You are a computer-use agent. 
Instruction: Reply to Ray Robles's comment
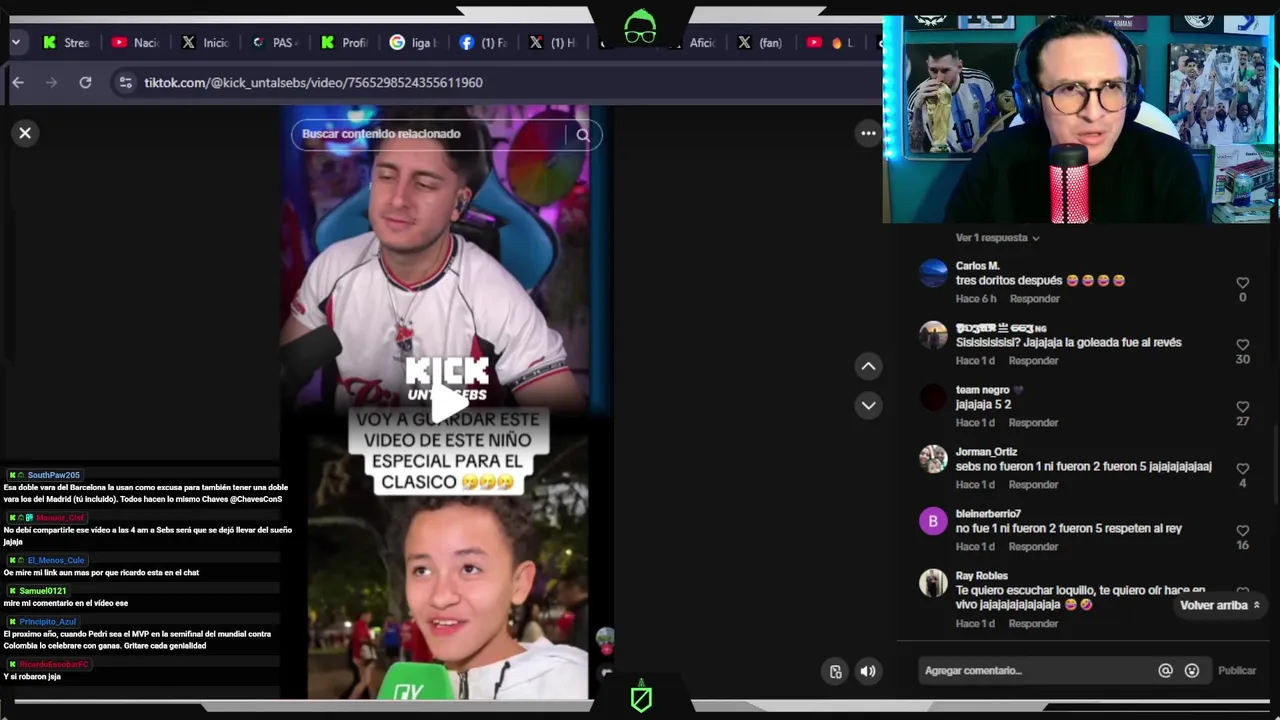pos(1033,624)
